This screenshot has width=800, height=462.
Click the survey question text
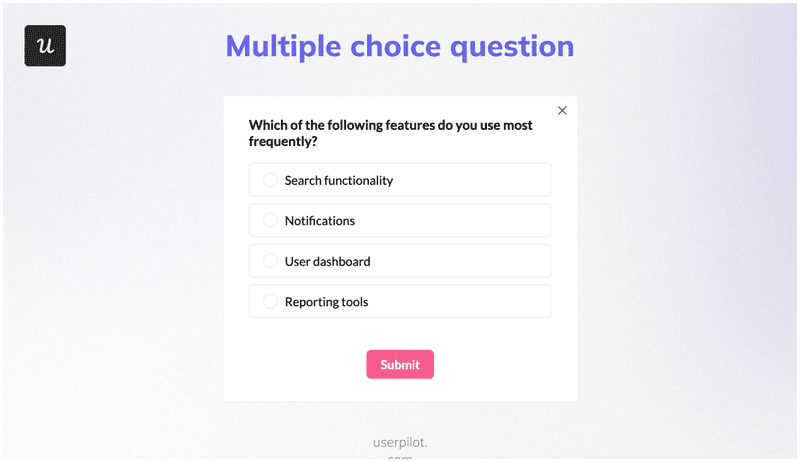coord(390,126)
